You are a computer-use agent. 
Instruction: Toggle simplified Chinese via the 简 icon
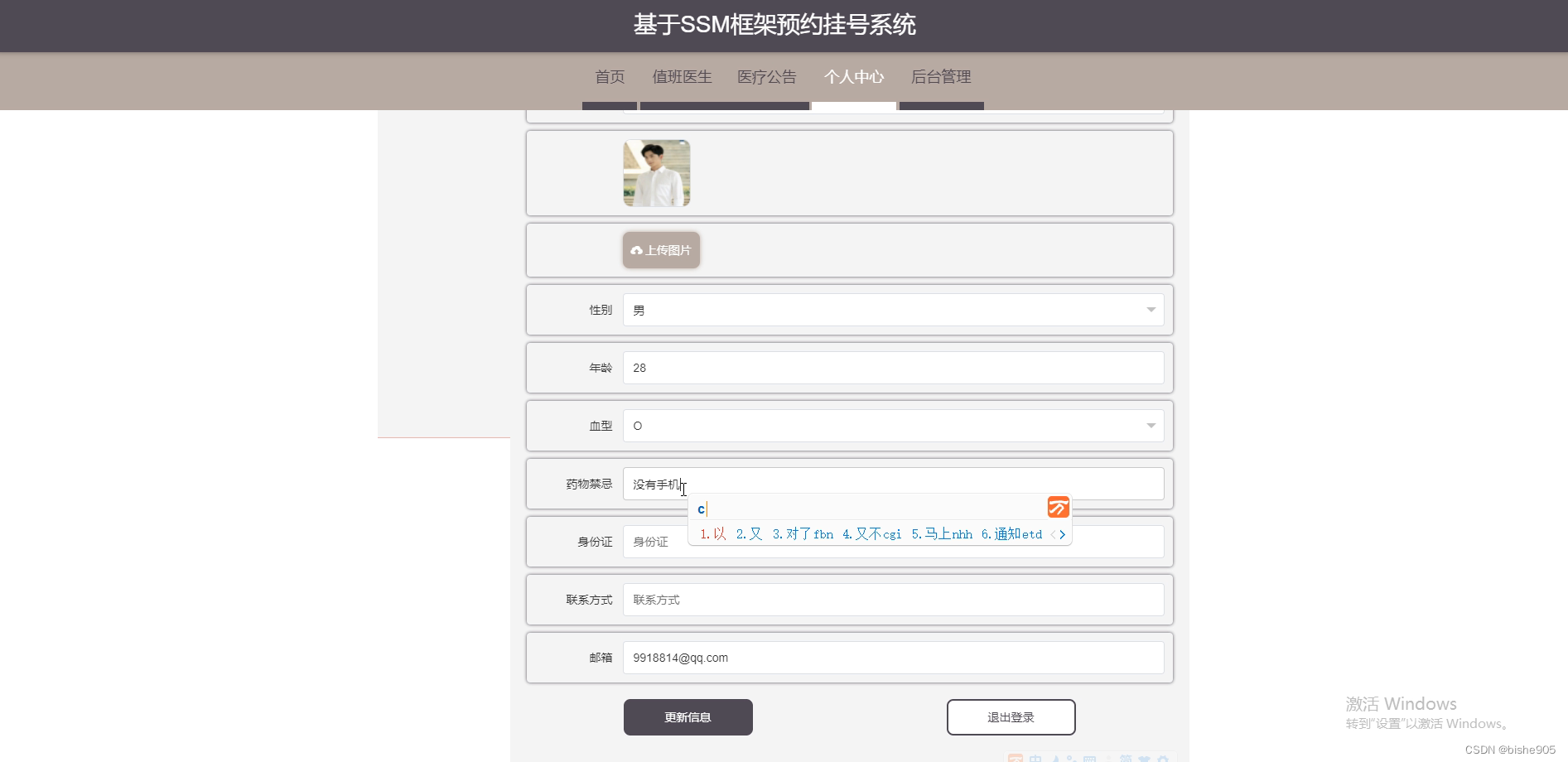pyautogui.click(x=1125, y=760)
